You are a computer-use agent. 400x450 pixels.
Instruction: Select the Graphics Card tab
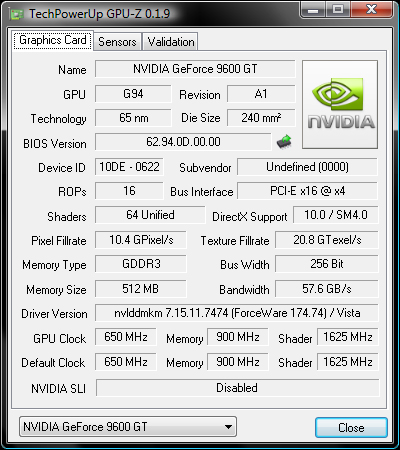point(53,40)
